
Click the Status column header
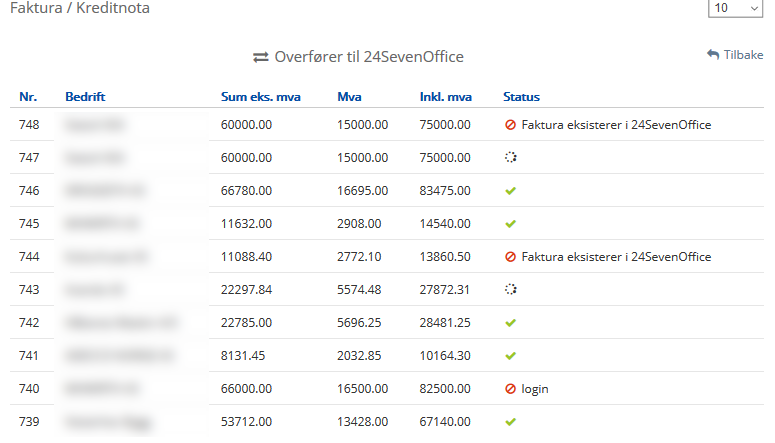pos(521,97)
